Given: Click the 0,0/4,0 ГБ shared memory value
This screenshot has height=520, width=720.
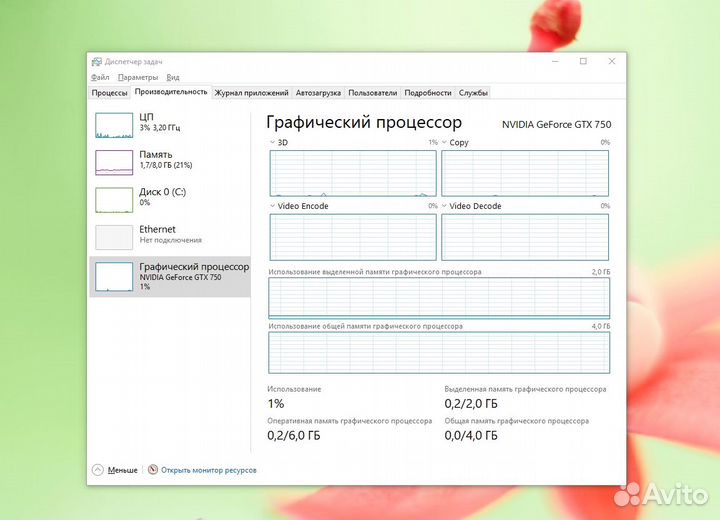Looking at the screenshot, I should pyautogui.click(x=471, y=435).
